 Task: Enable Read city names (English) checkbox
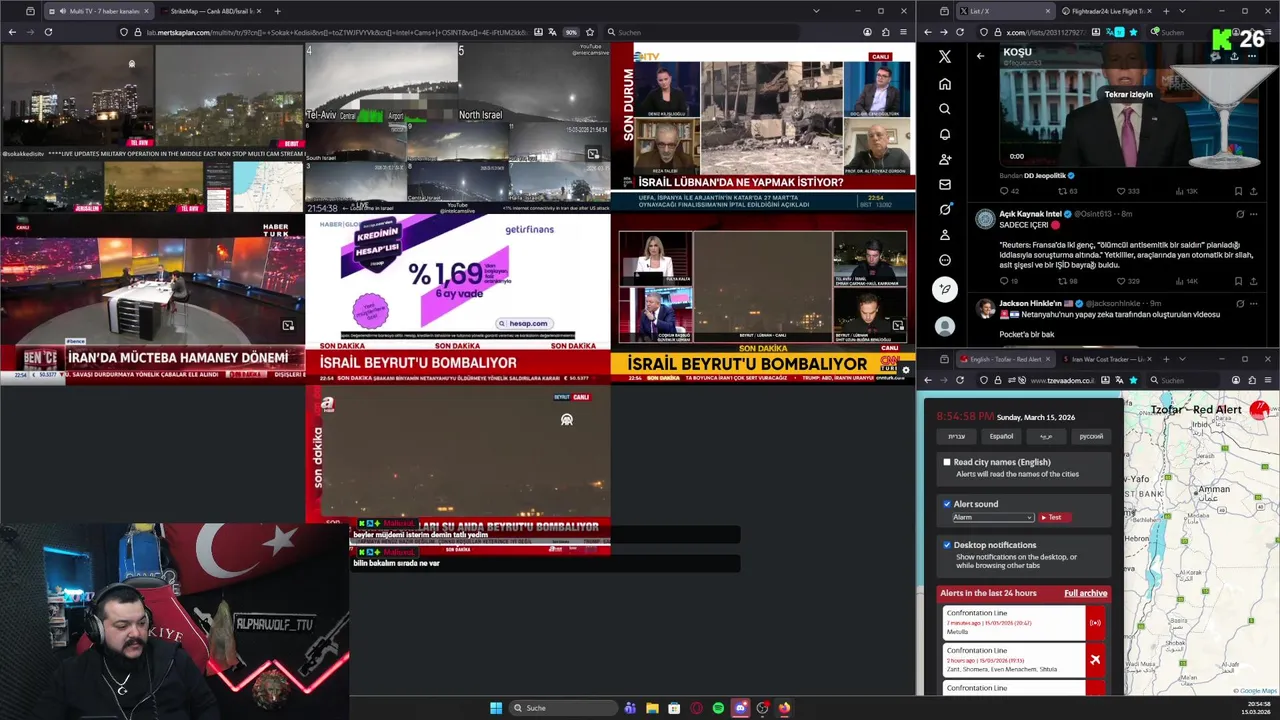(x=947, y=462)
